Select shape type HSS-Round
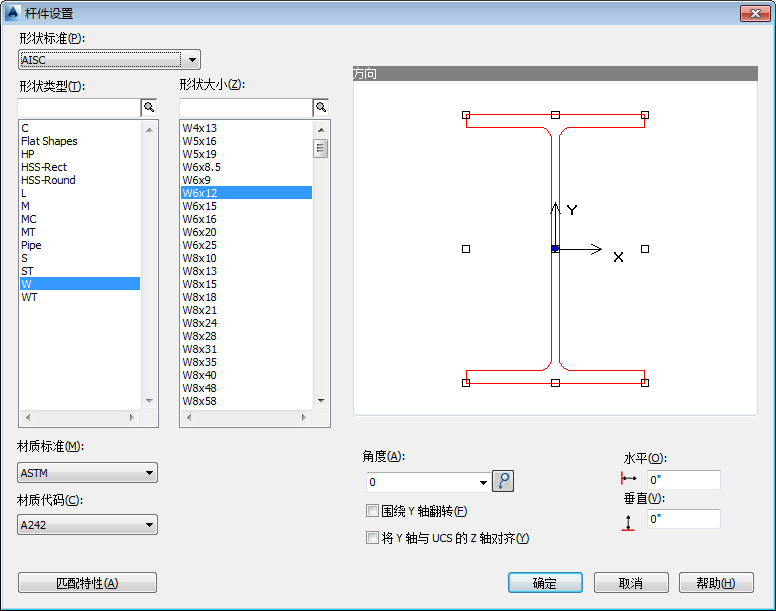 click(x=80, y=180)
